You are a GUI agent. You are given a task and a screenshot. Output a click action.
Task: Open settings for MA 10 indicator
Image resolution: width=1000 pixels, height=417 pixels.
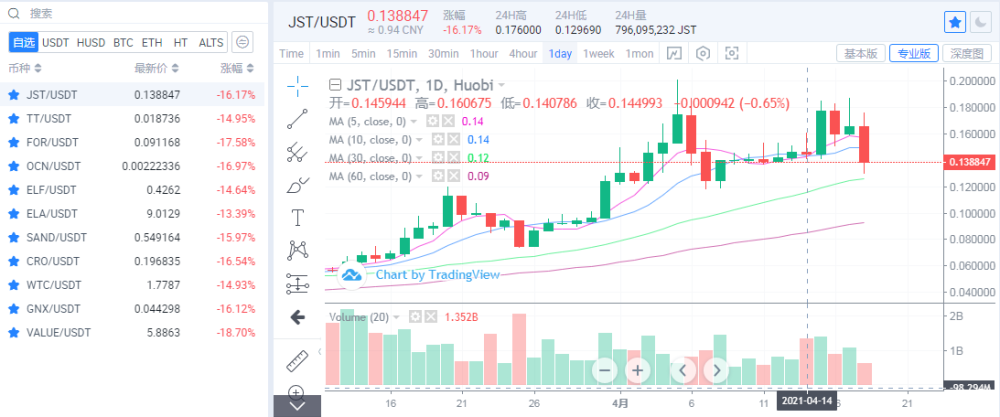[438, 139]
